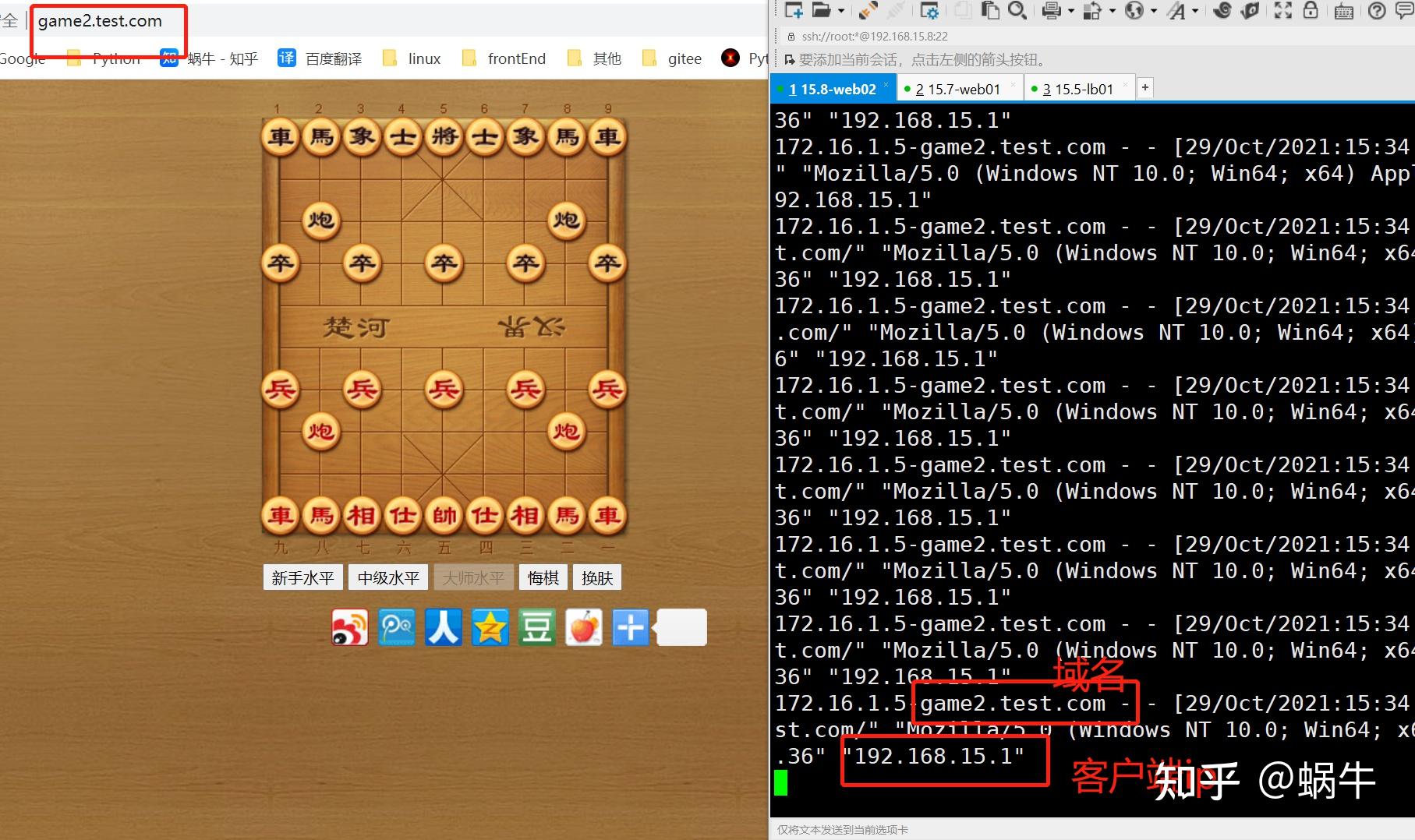
Task: Click the 仅将文本发送到当前选项卡 status text
Action: pyautogui.click(x=843, y=830)
